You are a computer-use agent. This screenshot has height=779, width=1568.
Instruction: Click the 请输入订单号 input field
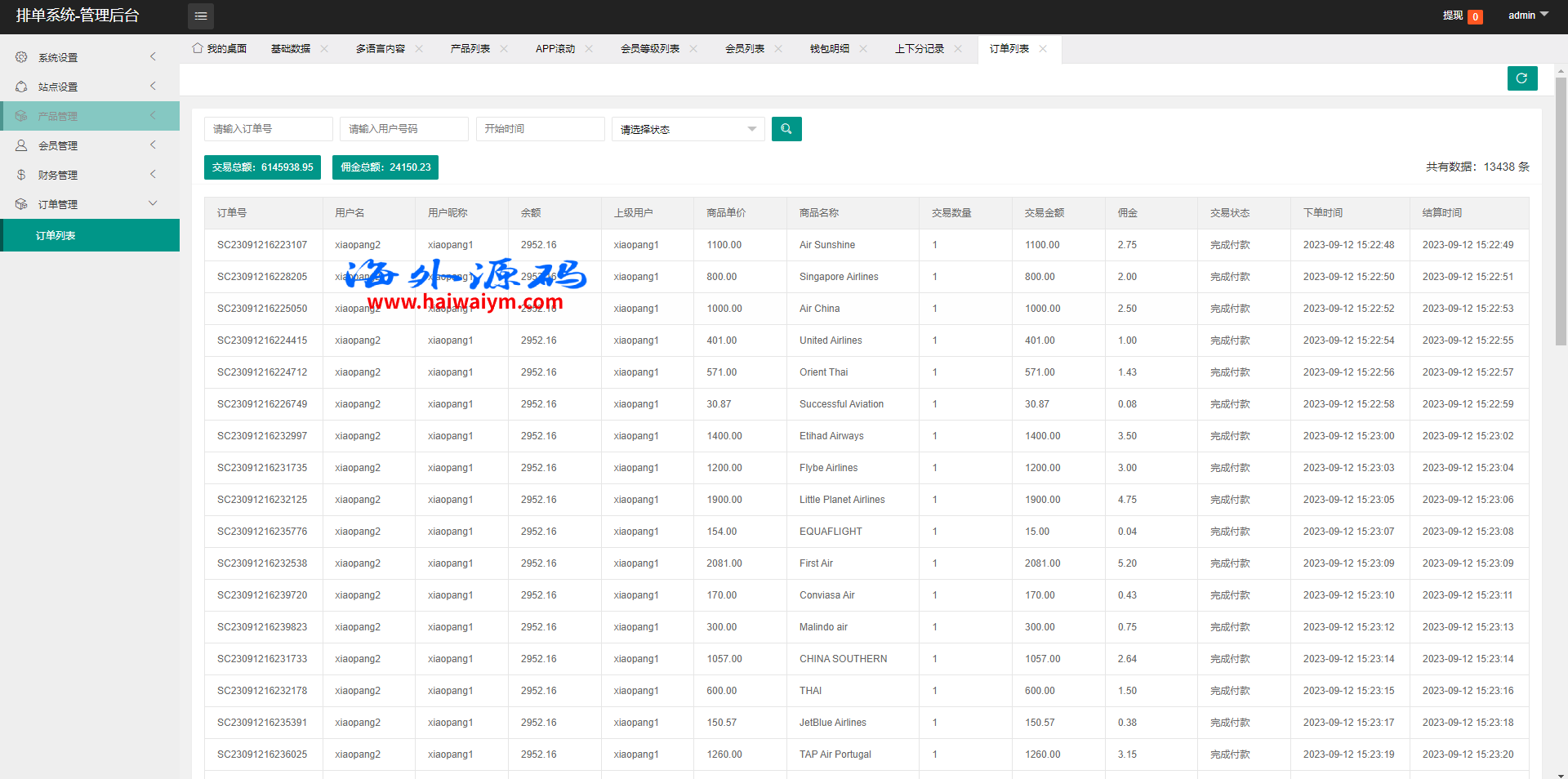pyautogui.click(x=268, y=129)
